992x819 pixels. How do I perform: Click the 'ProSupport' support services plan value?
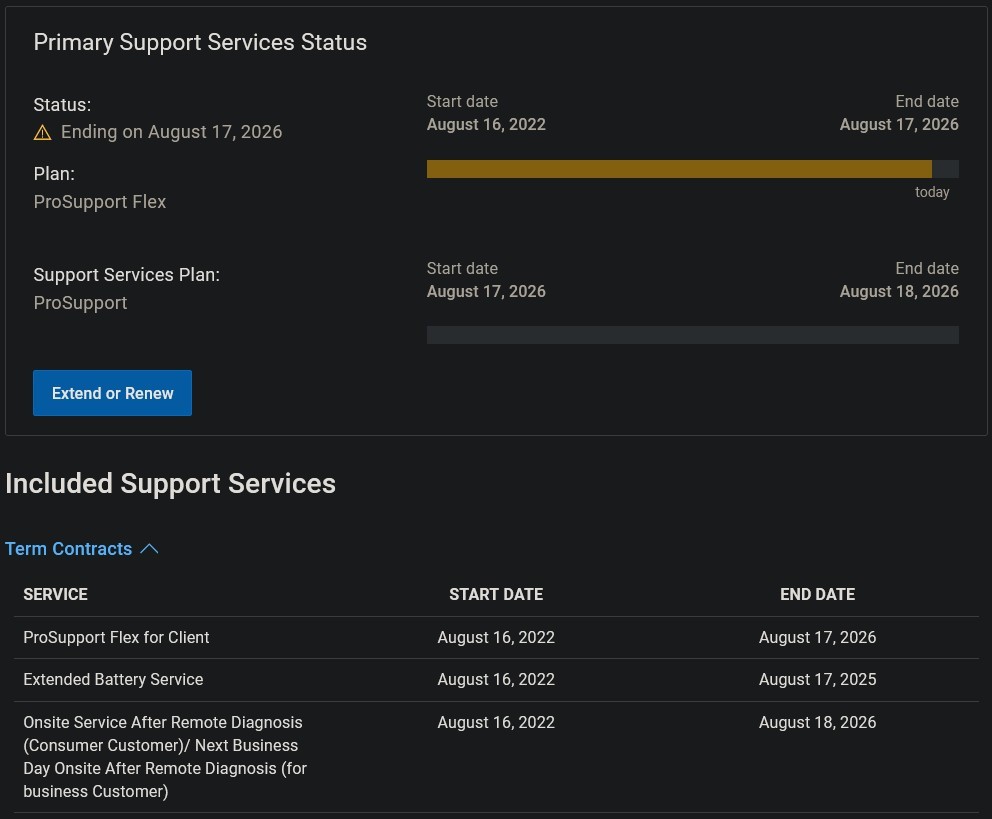[x=80, y=303]
